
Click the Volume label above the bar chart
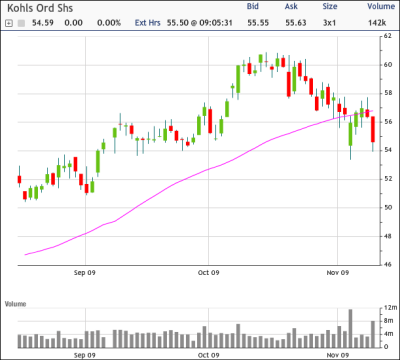coord(15,304)
